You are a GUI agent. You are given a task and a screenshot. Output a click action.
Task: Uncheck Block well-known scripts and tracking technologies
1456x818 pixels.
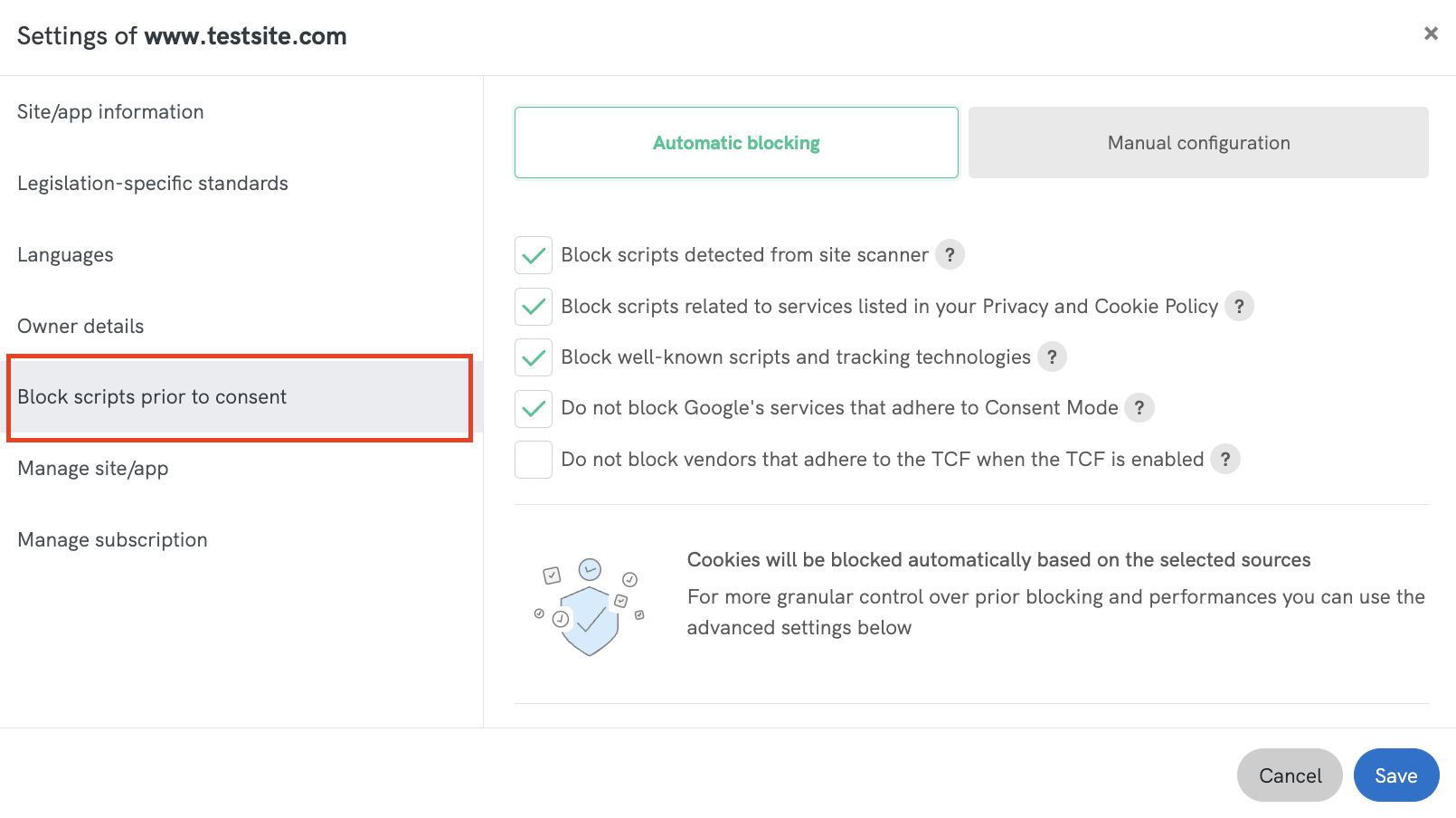[x=533, y=357]
